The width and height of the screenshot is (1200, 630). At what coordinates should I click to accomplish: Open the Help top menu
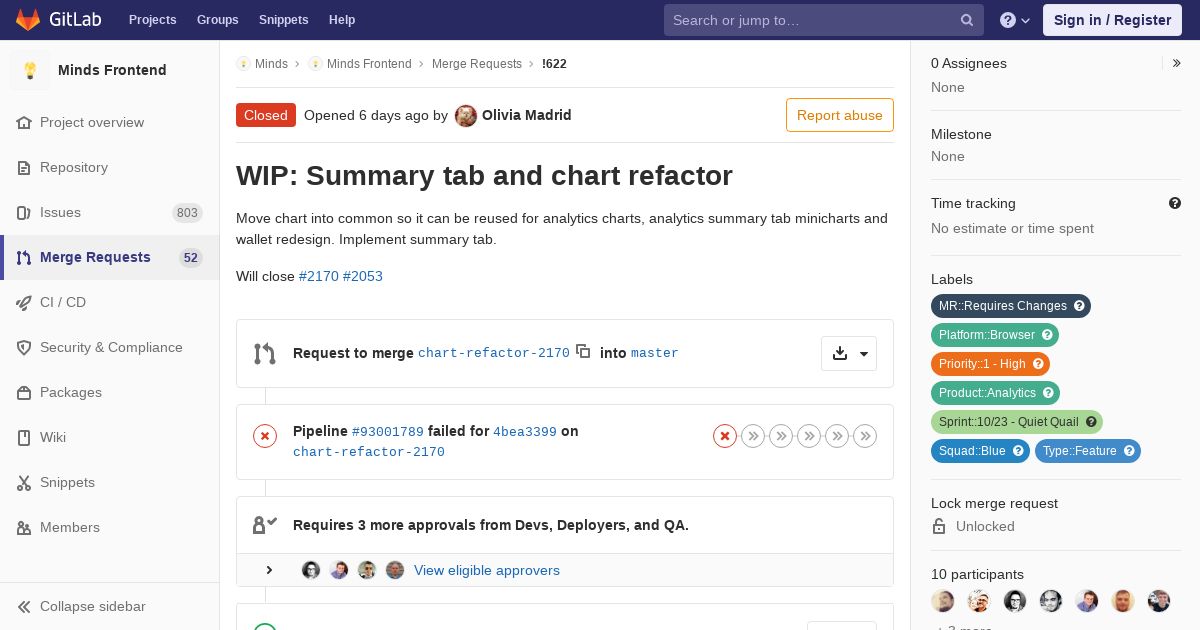point(342,20)
